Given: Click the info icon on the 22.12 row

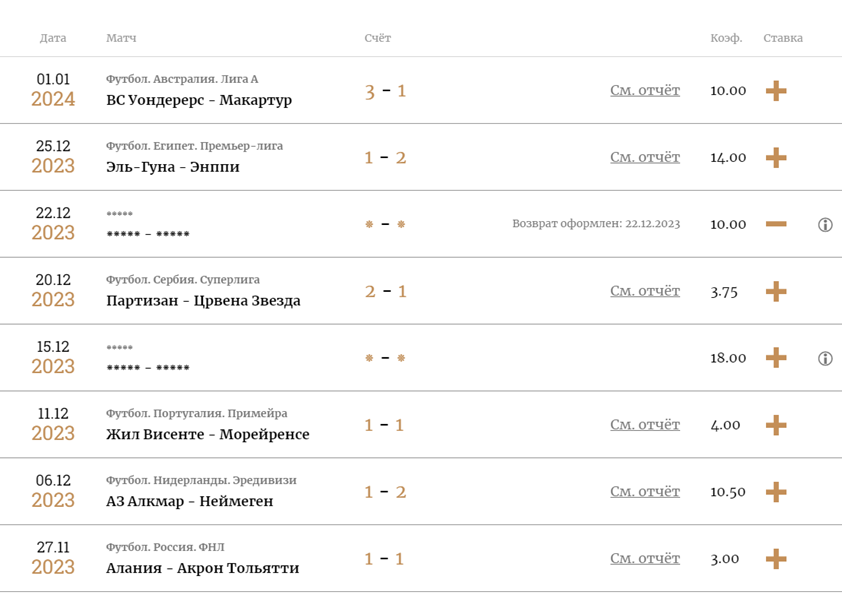Looking at the screenshot, I should [x=825, y=225].
